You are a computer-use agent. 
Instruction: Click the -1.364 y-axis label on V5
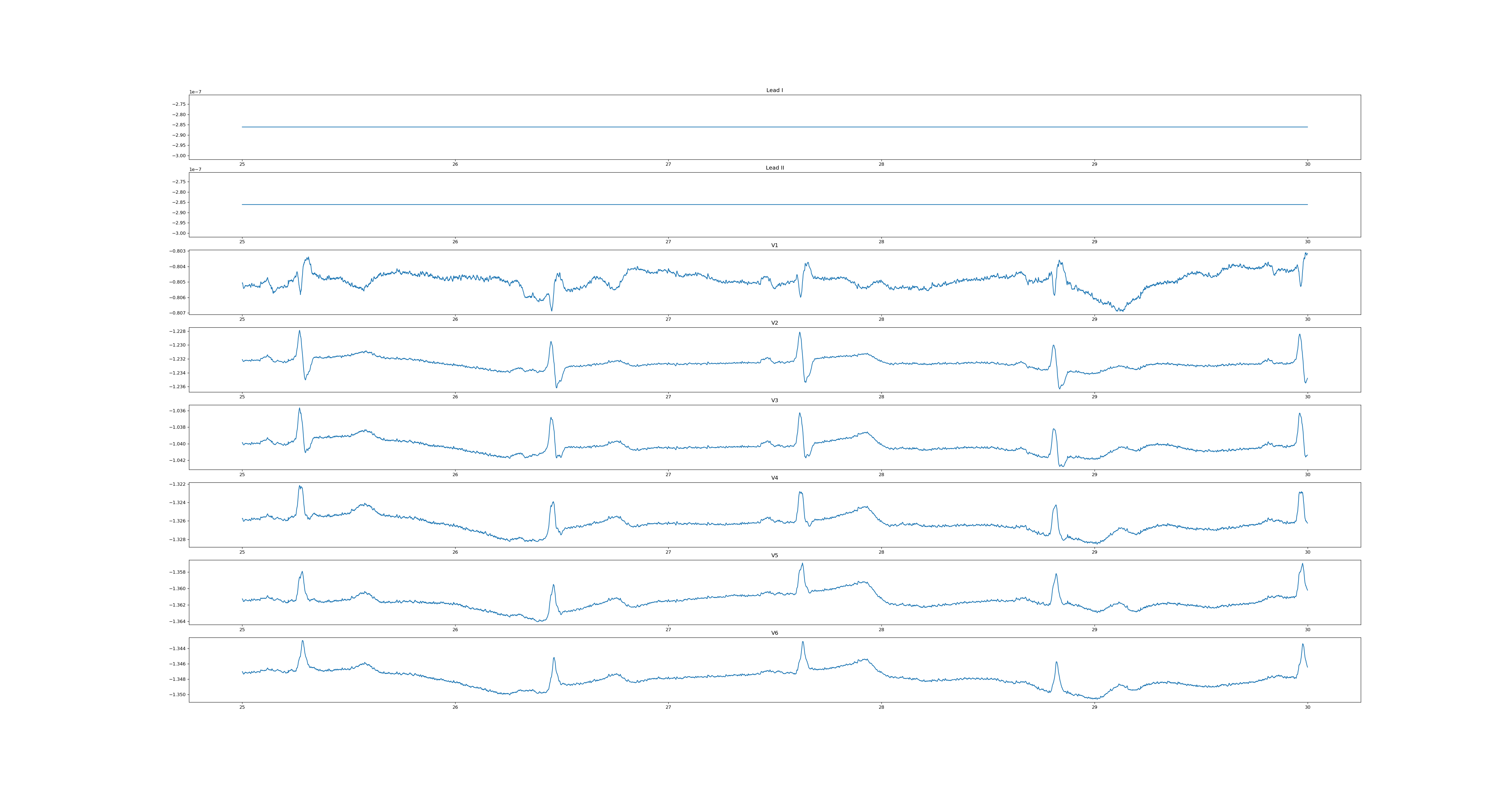pyautogui.click(x=178, y=621)
